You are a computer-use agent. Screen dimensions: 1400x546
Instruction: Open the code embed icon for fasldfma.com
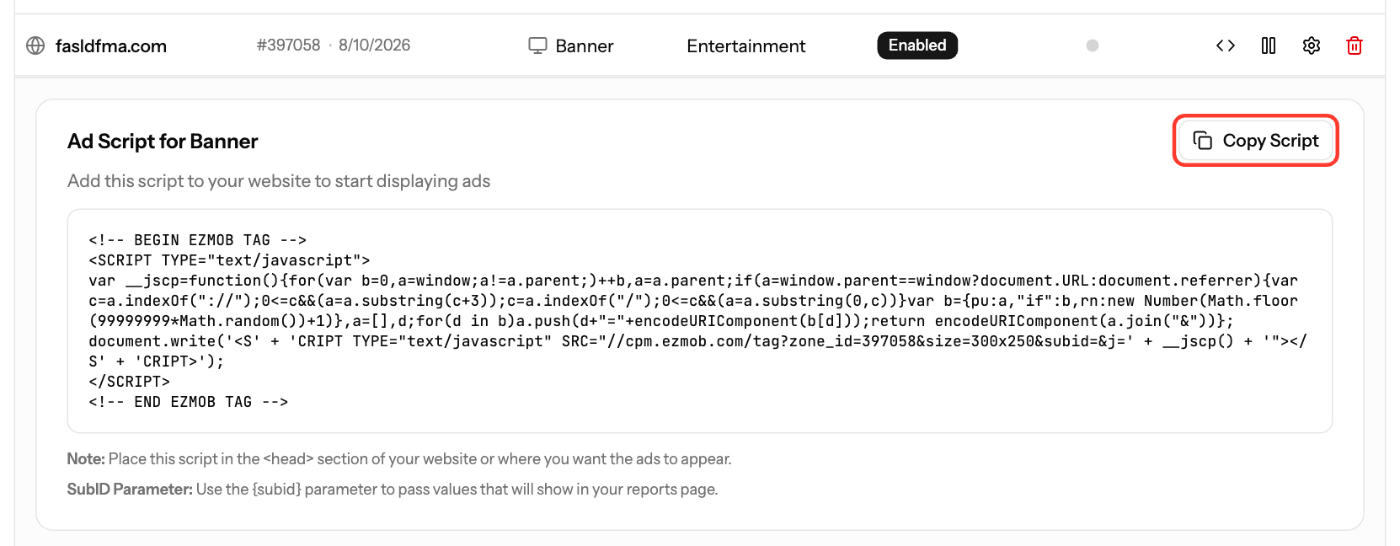tap(1225, 46)
